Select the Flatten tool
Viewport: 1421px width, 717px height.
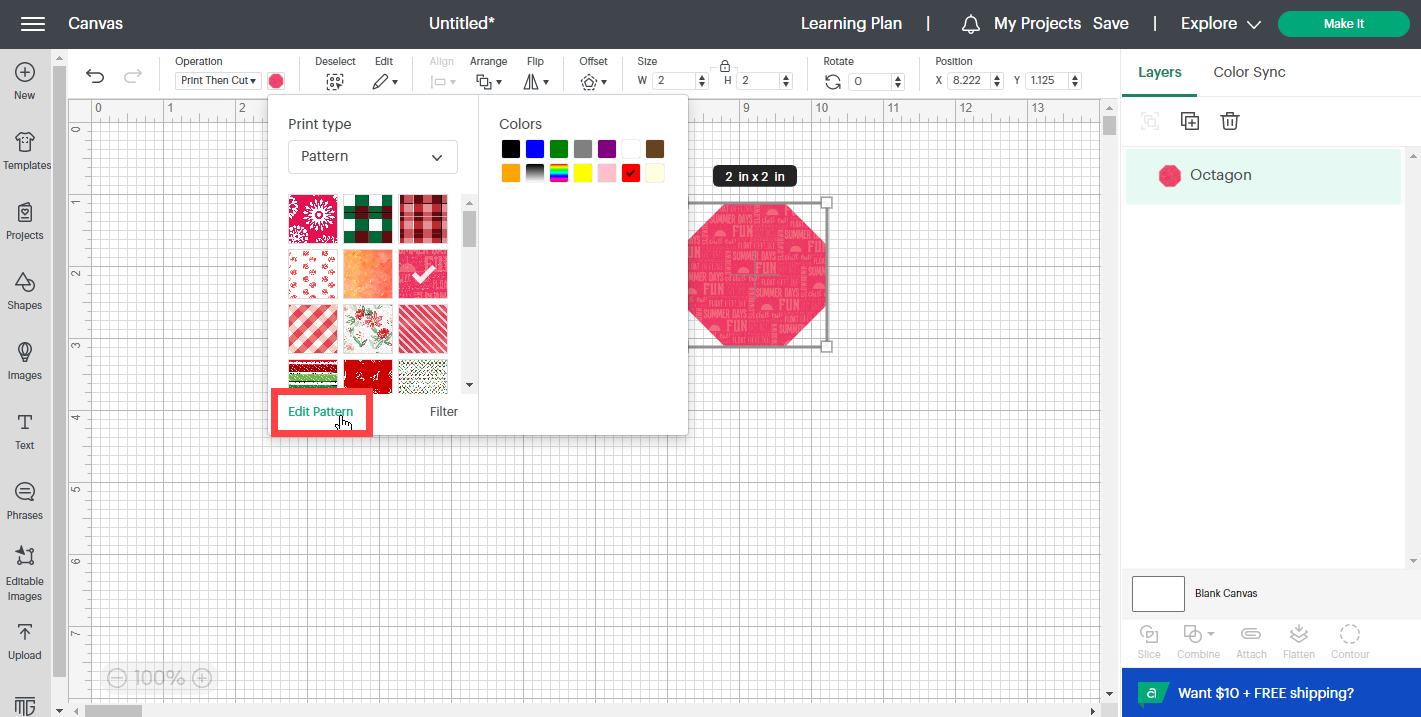[x=1298, y=640]
